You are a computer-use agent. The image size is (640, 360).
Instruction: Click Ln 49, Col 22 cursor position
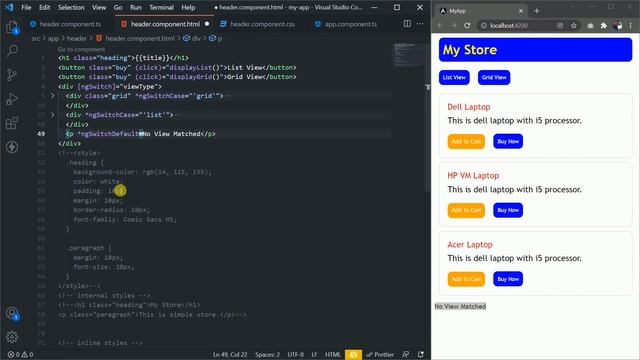(x=230, y=354)
